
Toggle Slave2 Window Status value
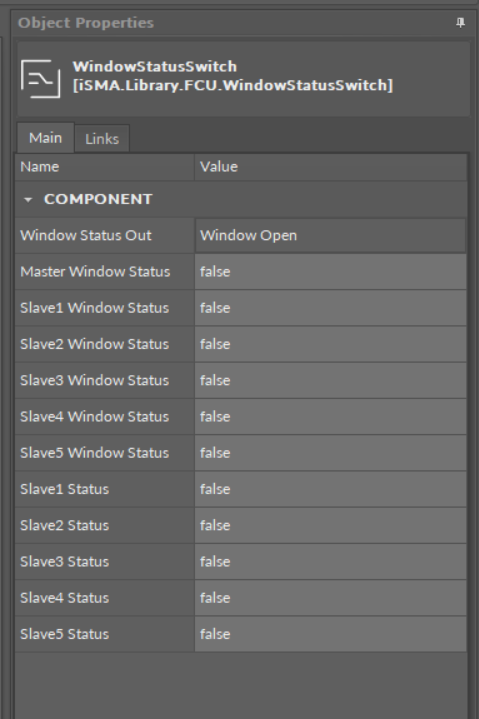coord(330,344)
